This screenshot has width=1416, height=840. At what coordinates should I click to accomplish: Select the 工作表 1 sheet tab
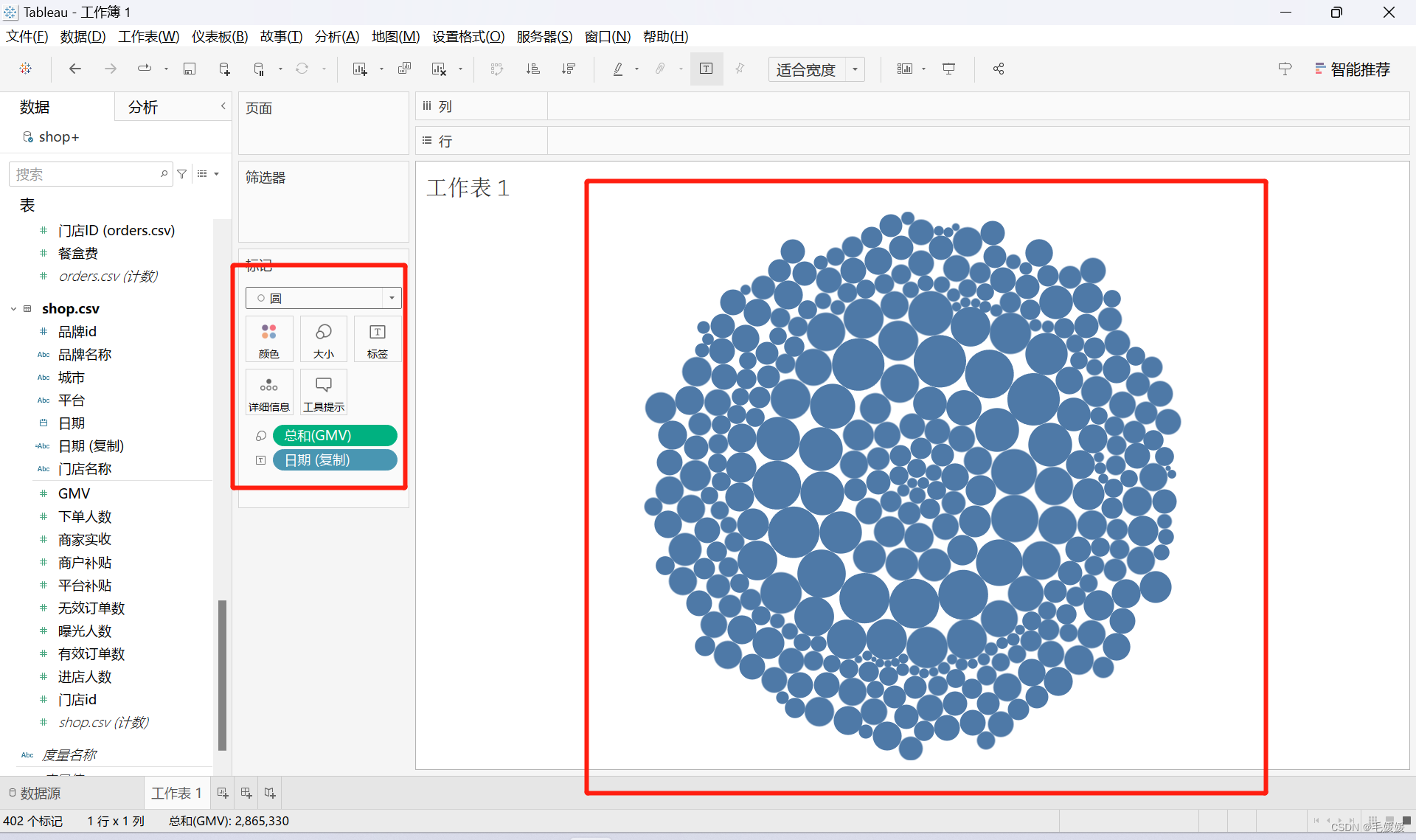(177, 793)
